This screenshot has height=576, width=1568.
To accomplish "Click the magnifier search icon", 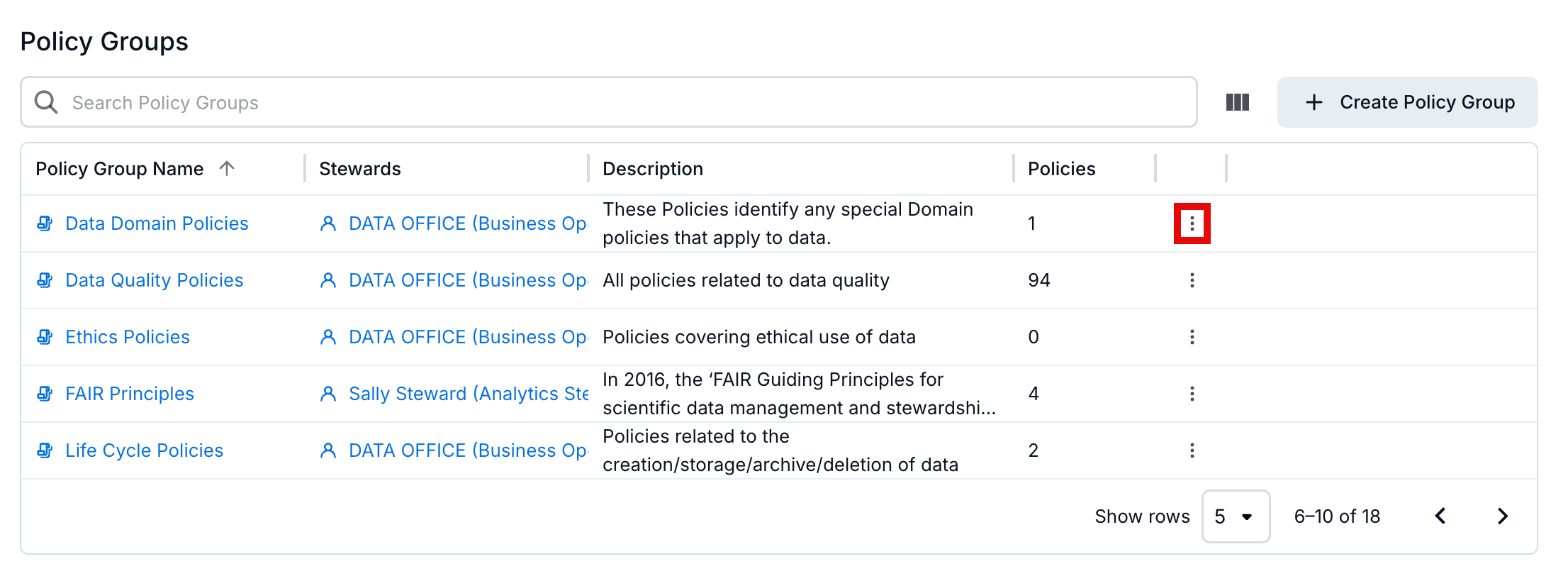I will 47,102.
